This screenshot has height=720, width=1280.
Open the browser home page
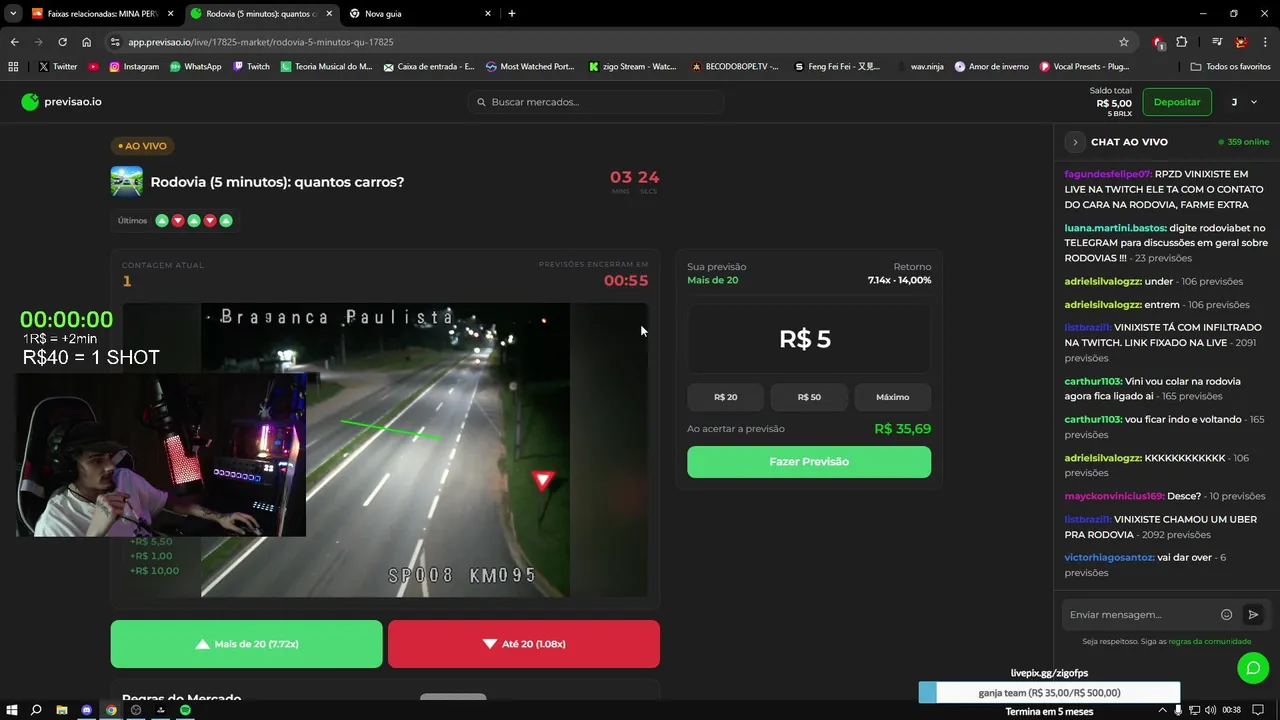87,42
